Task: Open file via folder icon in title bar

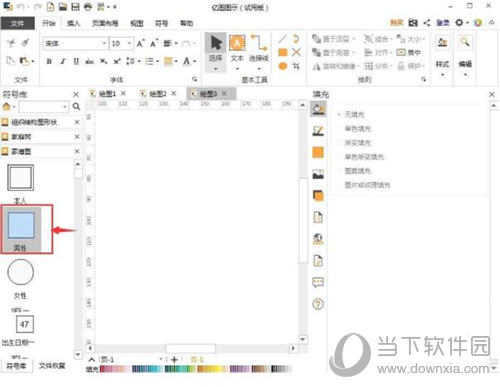Action: (x=63, y=7)
